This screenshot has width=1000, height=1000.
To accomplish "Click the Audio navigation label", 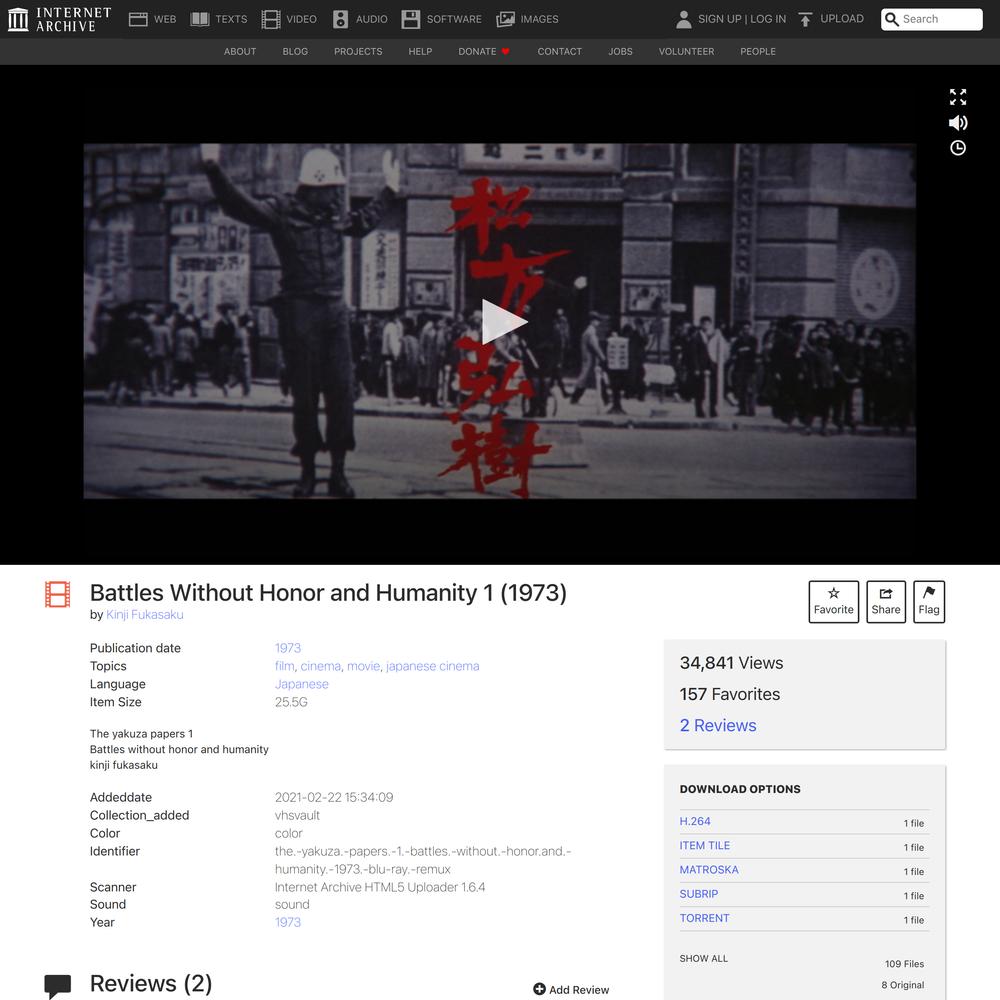I will pos(372,19).
